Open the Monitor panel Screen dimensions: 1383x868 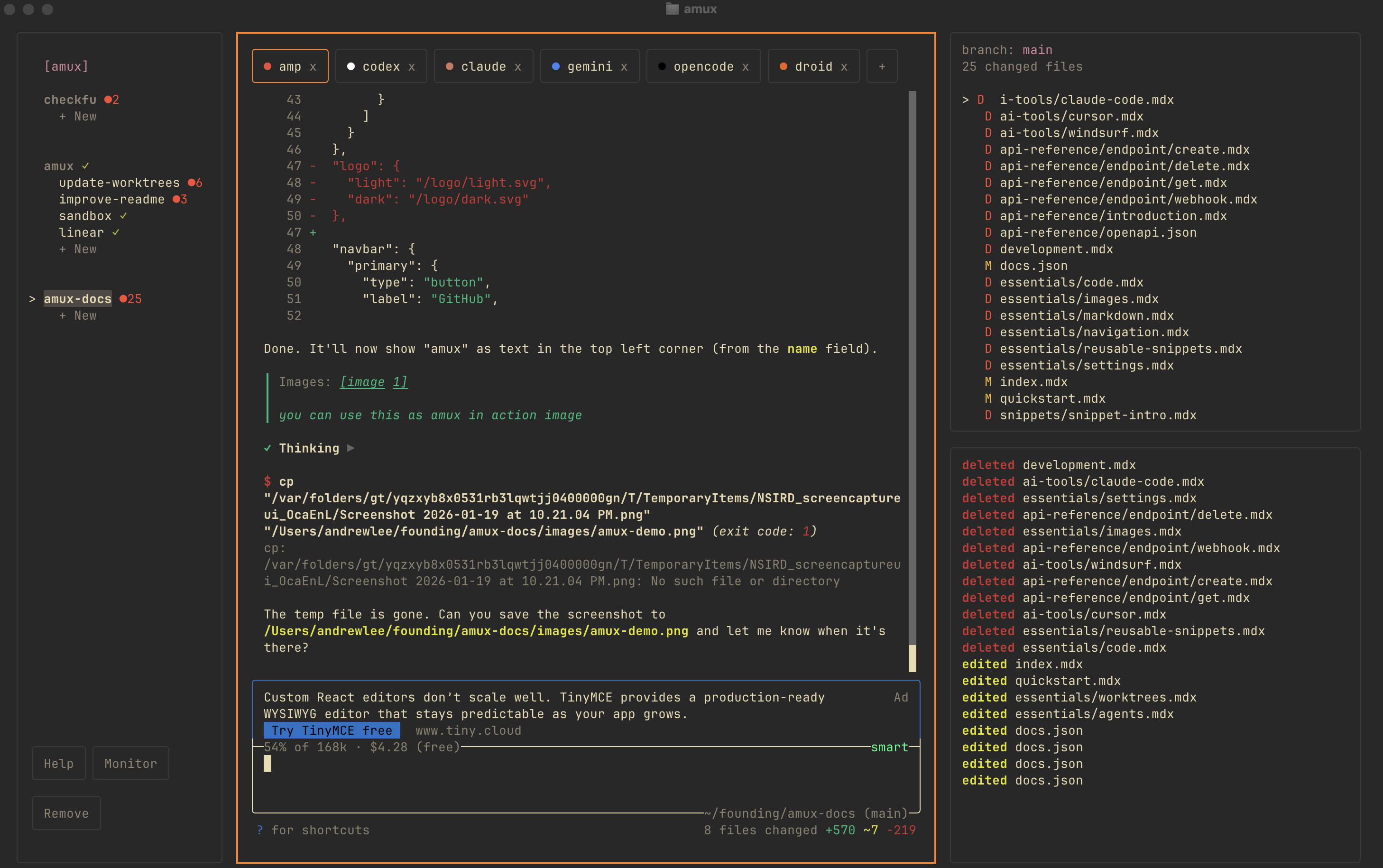[130, 764]
